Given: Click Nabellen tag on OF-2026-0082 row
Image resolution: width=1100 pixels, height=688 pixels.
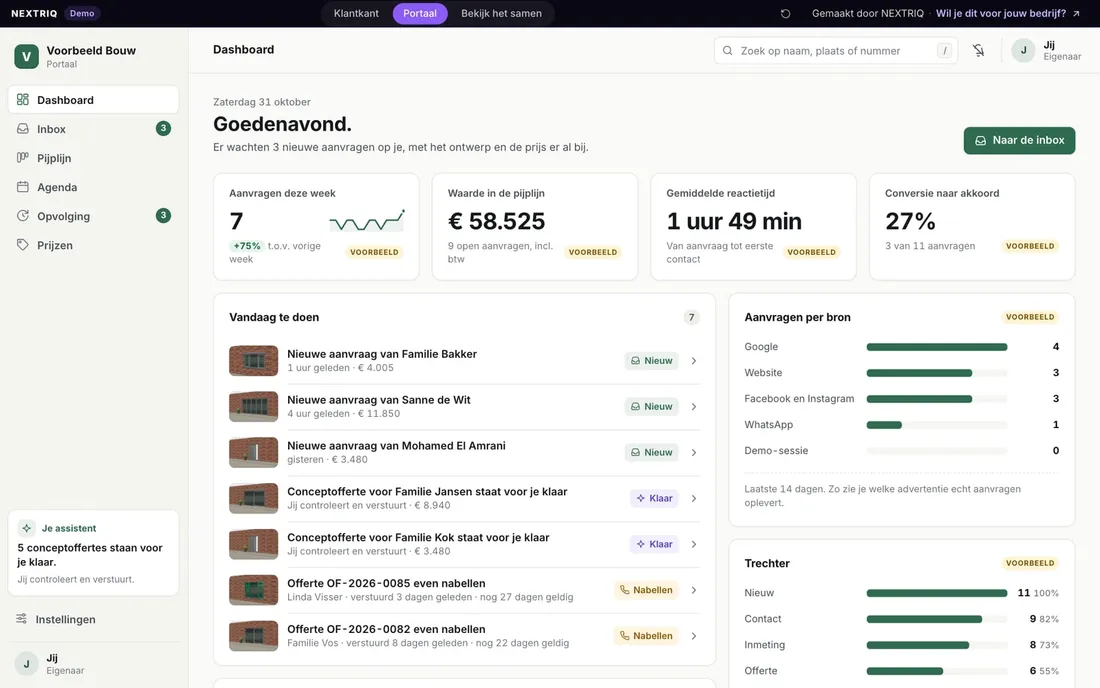Looking at the screenshot, I should tap(646, 636).
